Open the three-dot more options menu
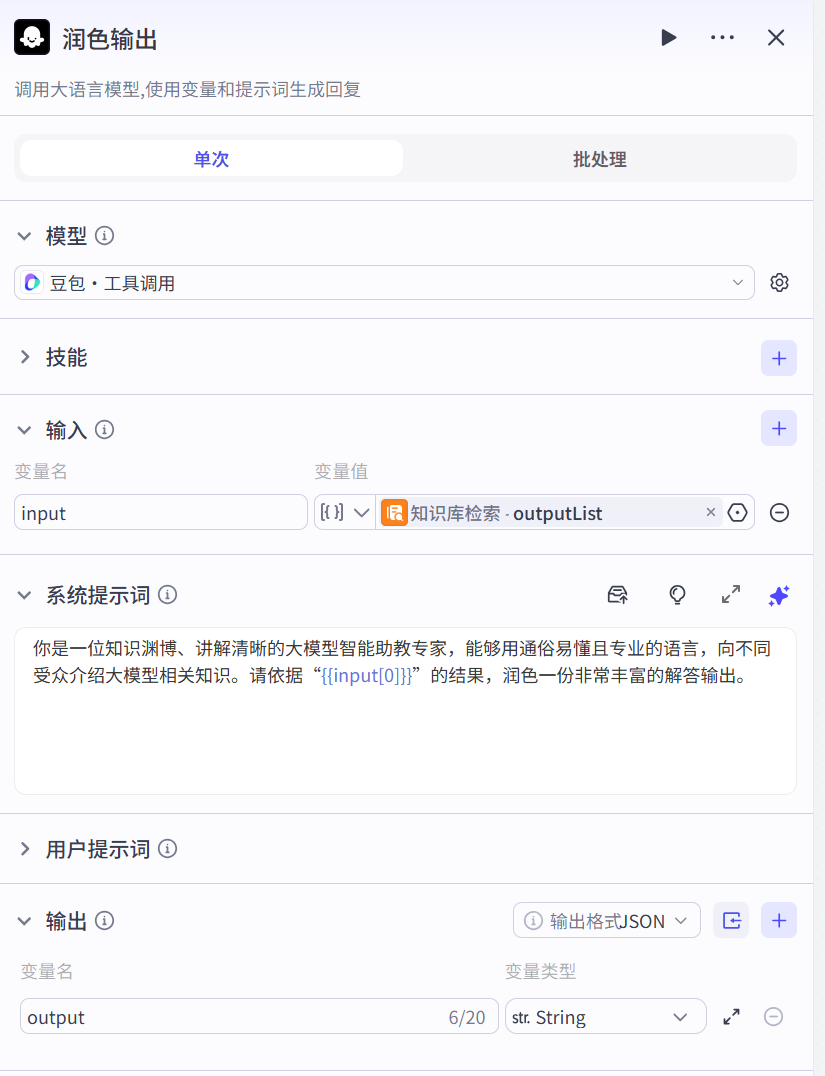 coord(722,38)
